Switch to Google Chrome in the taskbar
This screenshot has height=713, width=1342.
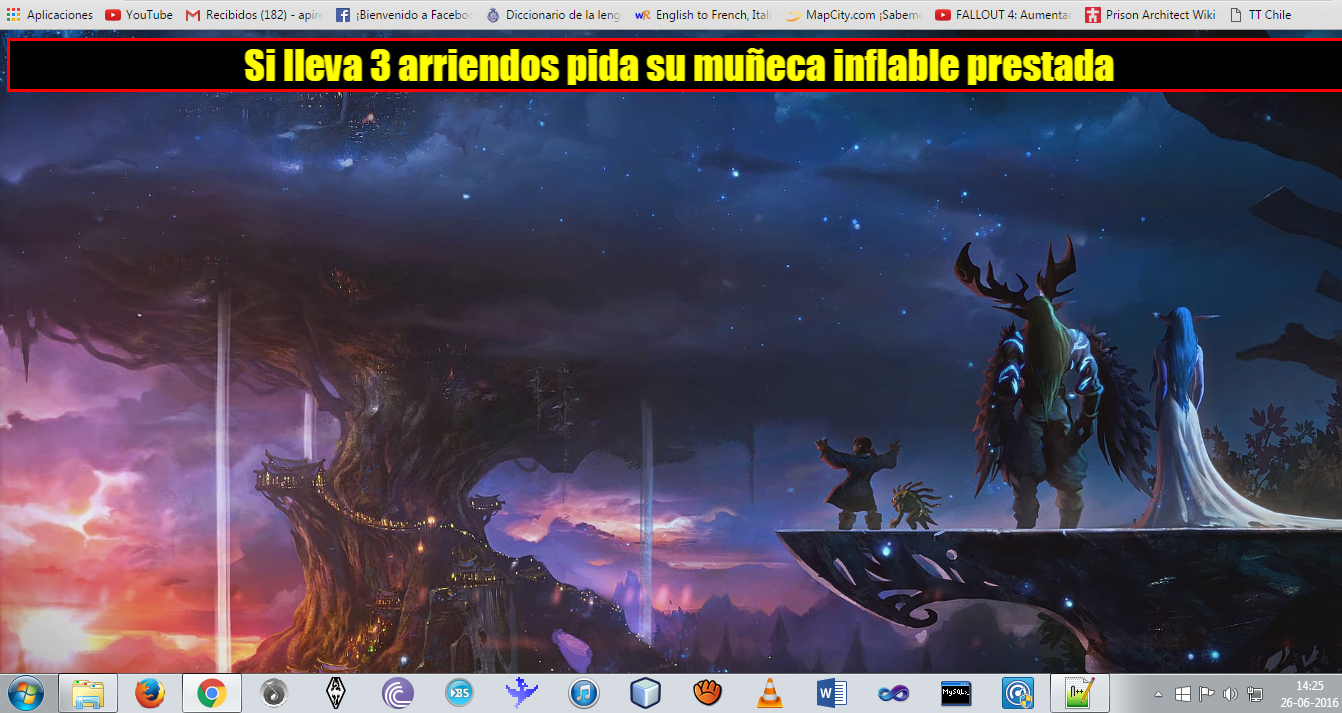[x=211, y=692]
